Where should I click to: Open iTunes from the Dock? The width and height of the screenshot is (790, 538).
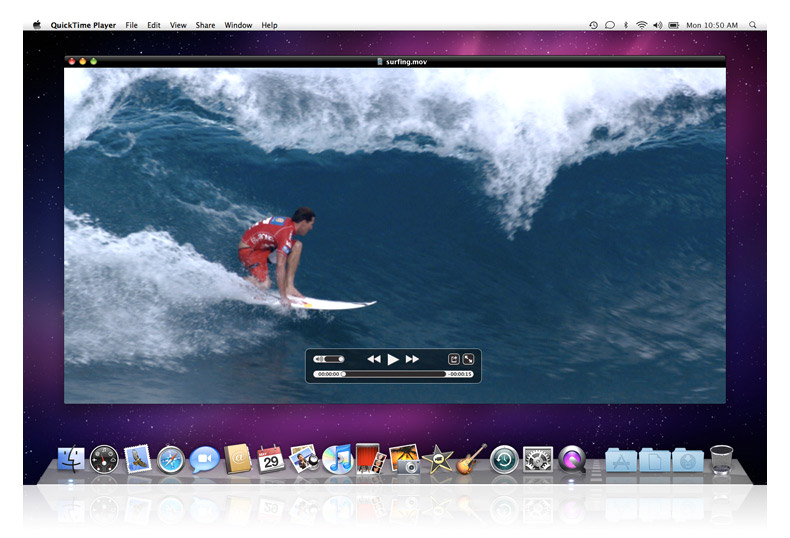point(337,459)
